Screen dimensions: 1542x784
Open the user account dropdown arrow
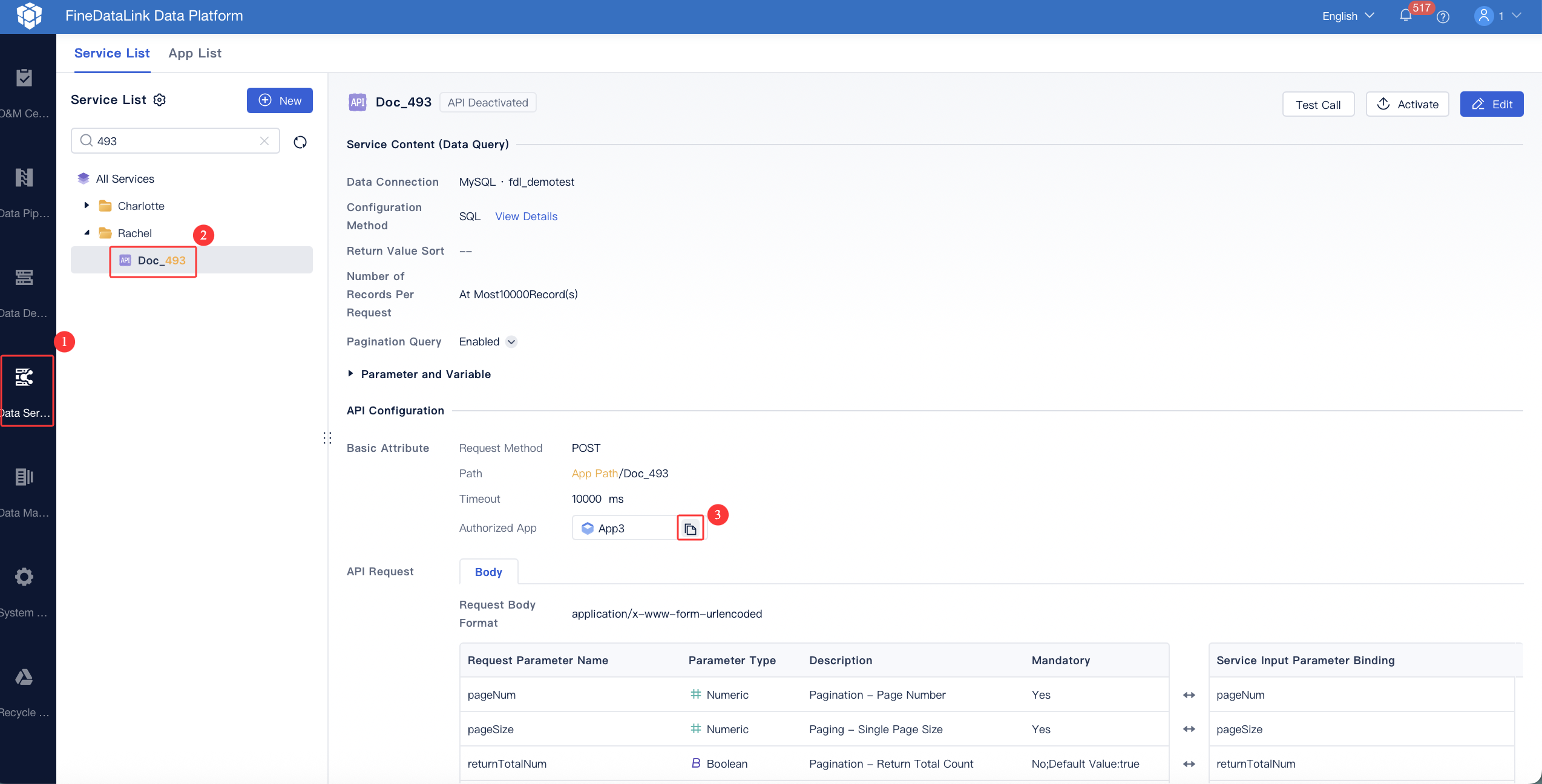(x=1517, y=16)
